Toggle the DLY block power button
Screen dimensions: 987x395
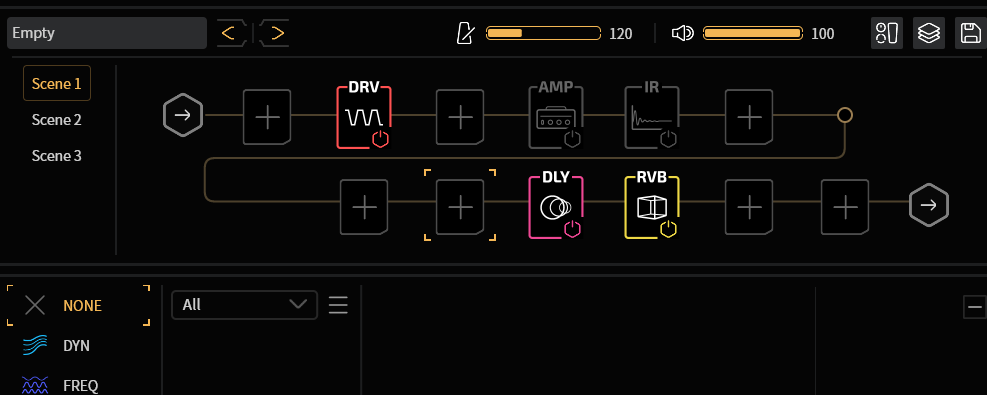pos(572,230)
